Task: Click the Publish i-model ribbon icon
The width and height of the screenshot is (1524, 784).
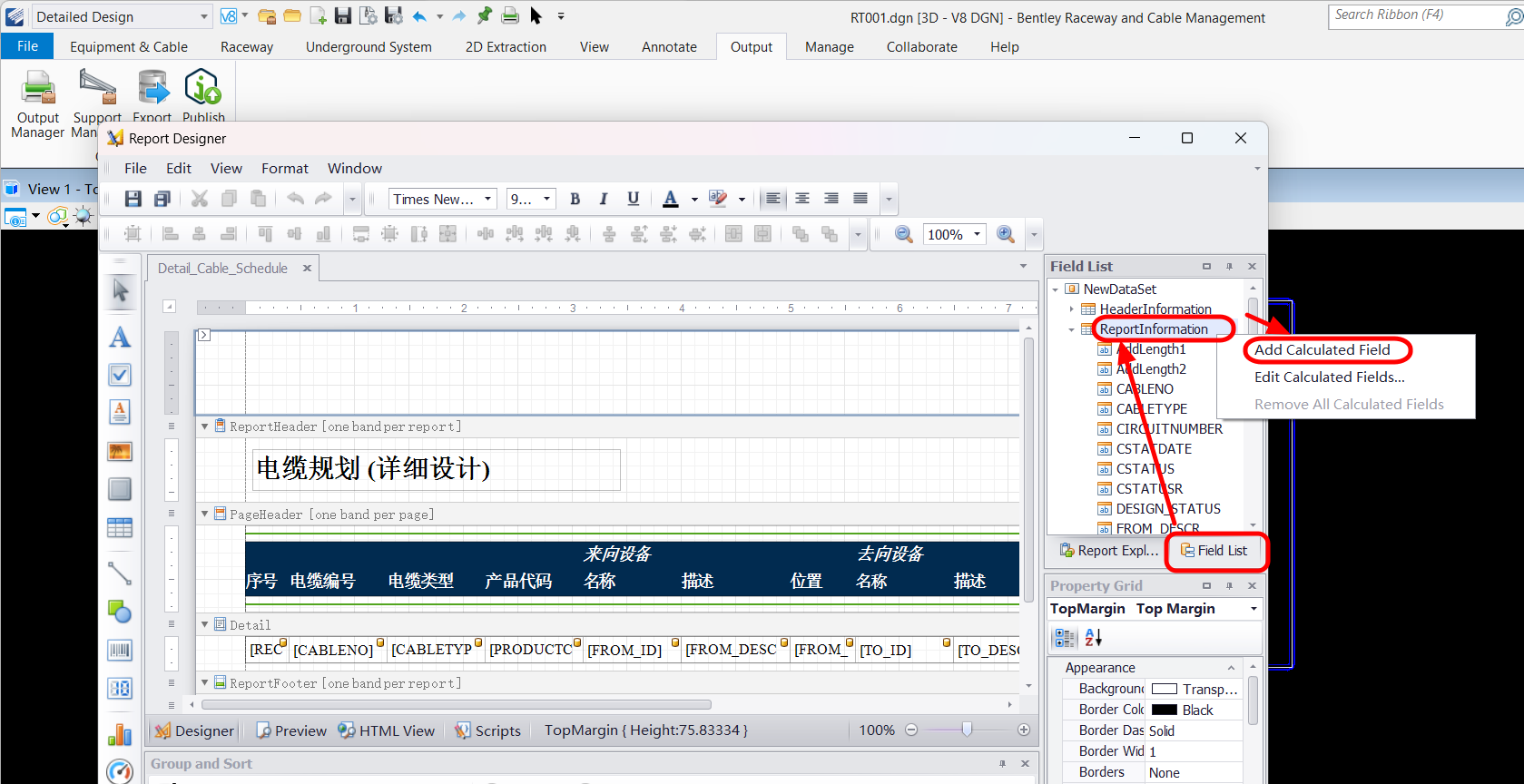Action: (x=202, y=88)
